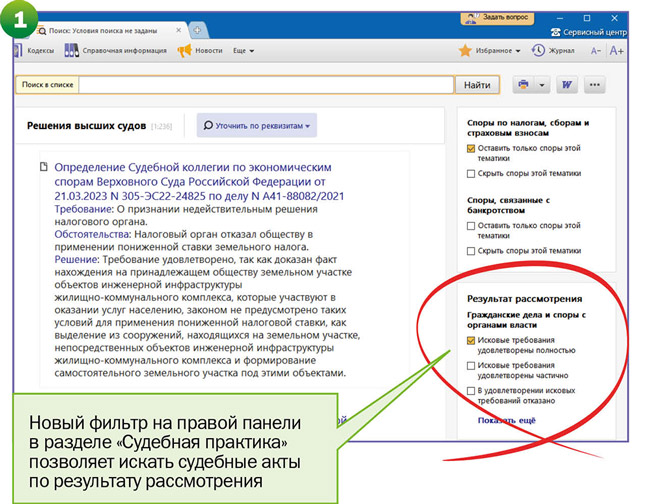Screen dimensions: 650x504
Task: Open a new tab with plus button
Action: [x=197, y=29]
